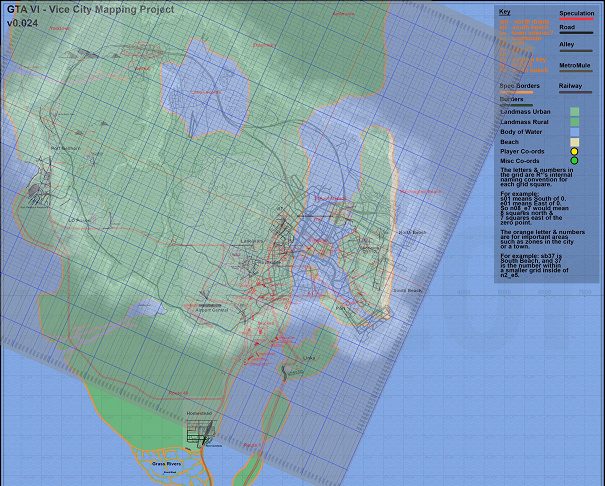This screenshot has height=486, width=605.
Task: Click the Landmass Rural swatch in key
Action: (575, 122)
